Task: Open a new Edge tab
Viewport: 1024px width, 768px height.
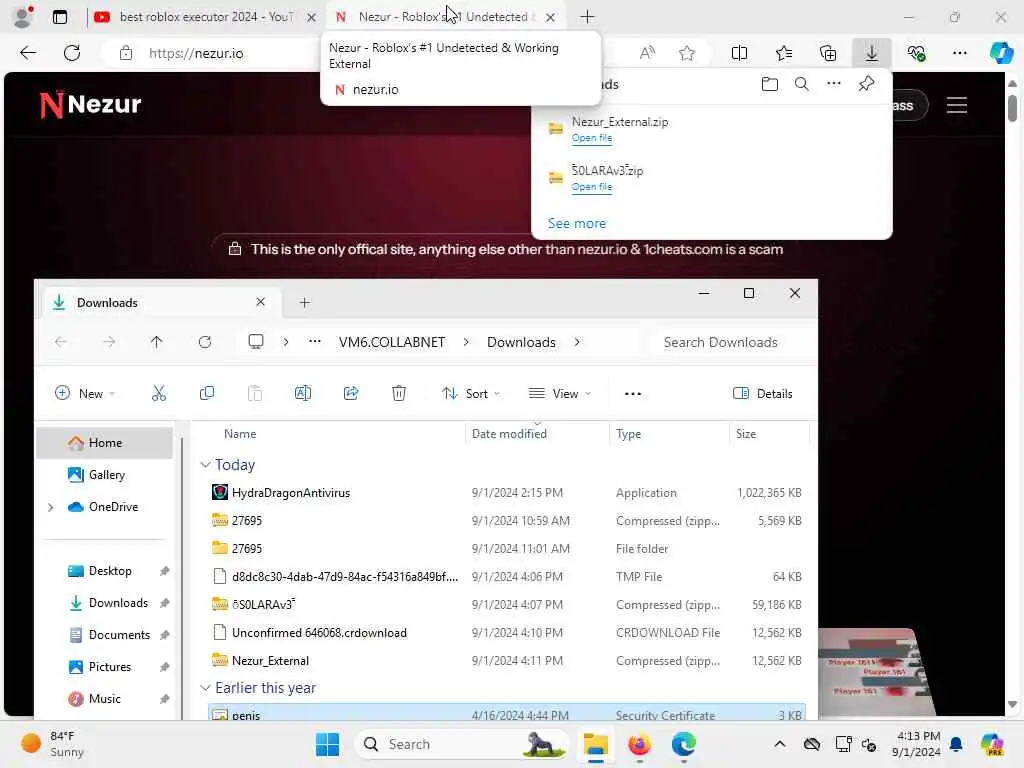Action: [587, 17]
